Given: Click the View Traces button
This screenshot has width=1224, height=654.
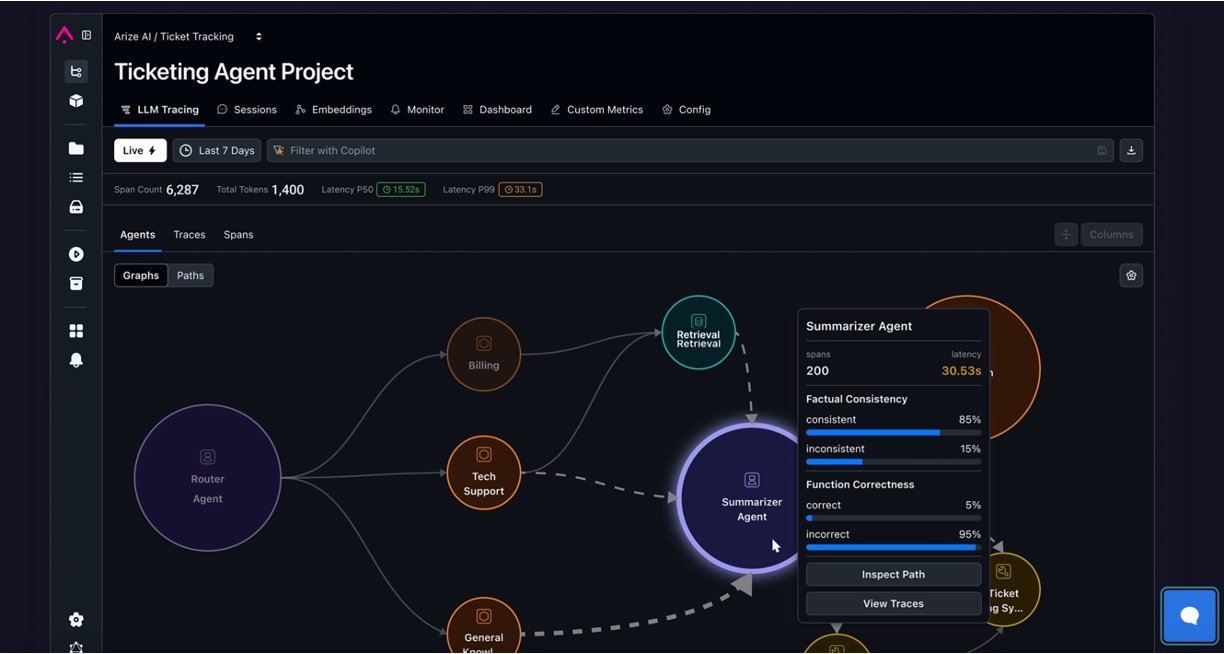Looking at the screenshot, I should (x=893, y=604).
